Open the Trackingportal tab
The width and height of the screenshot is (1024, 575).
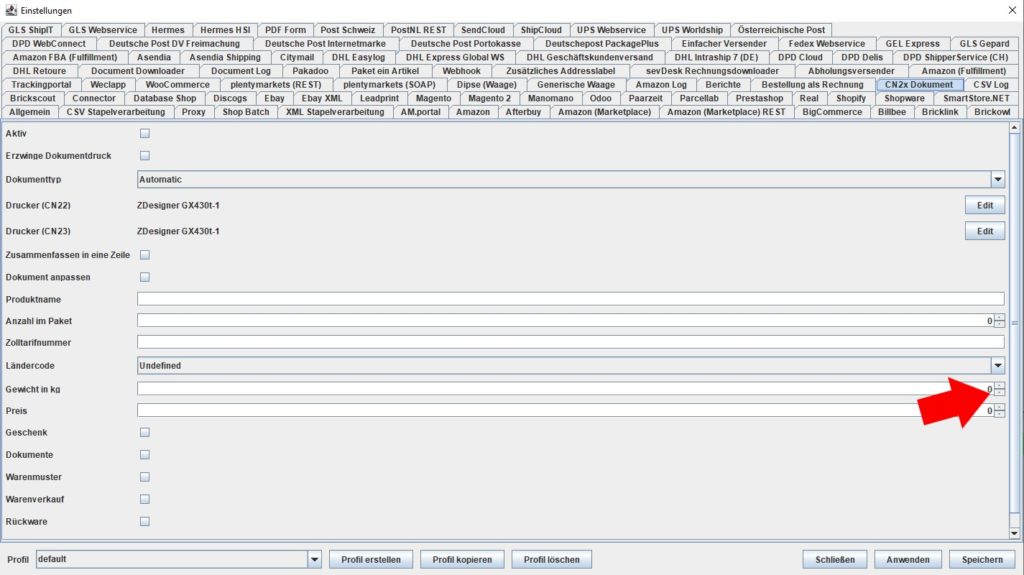[41, 84]
